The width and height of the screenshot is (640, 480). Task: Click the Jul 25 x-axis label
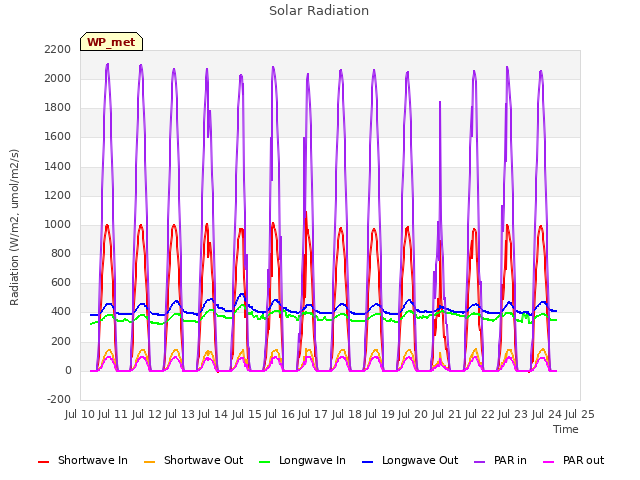coord(580,414)
